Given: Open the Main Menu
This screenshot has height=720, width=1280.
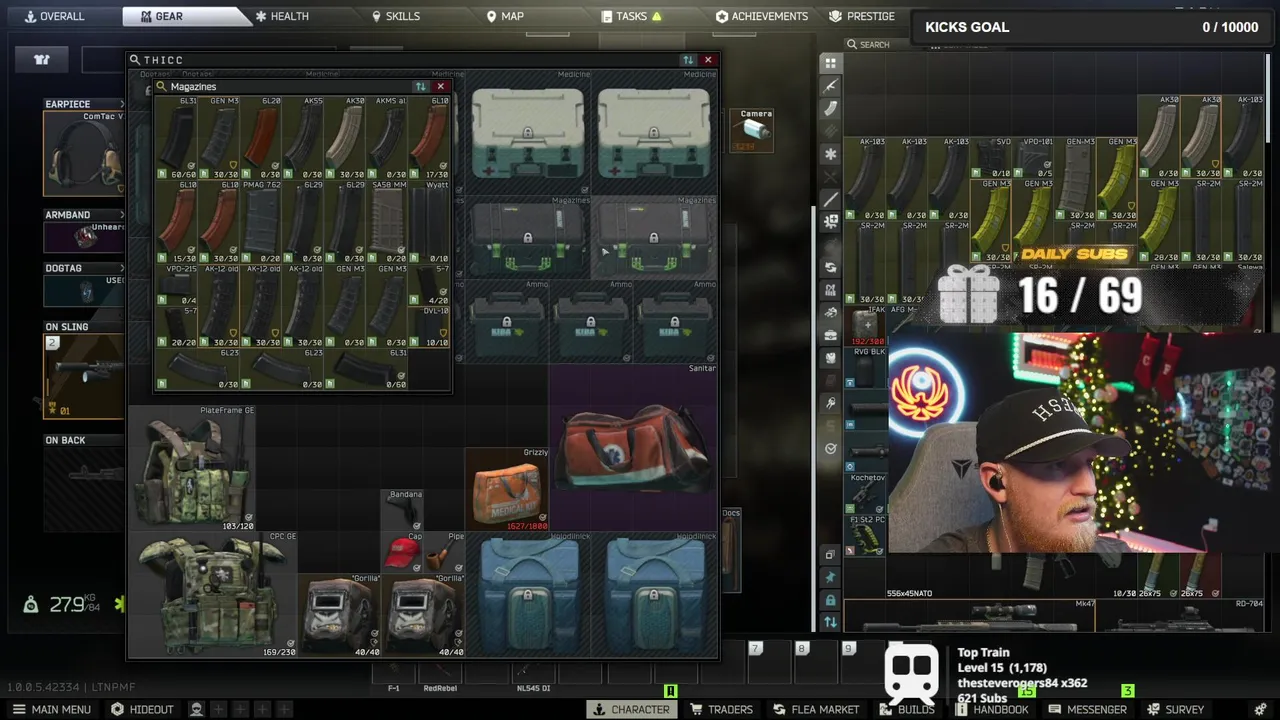Looking at the screenshot, I should pos(52,709).
